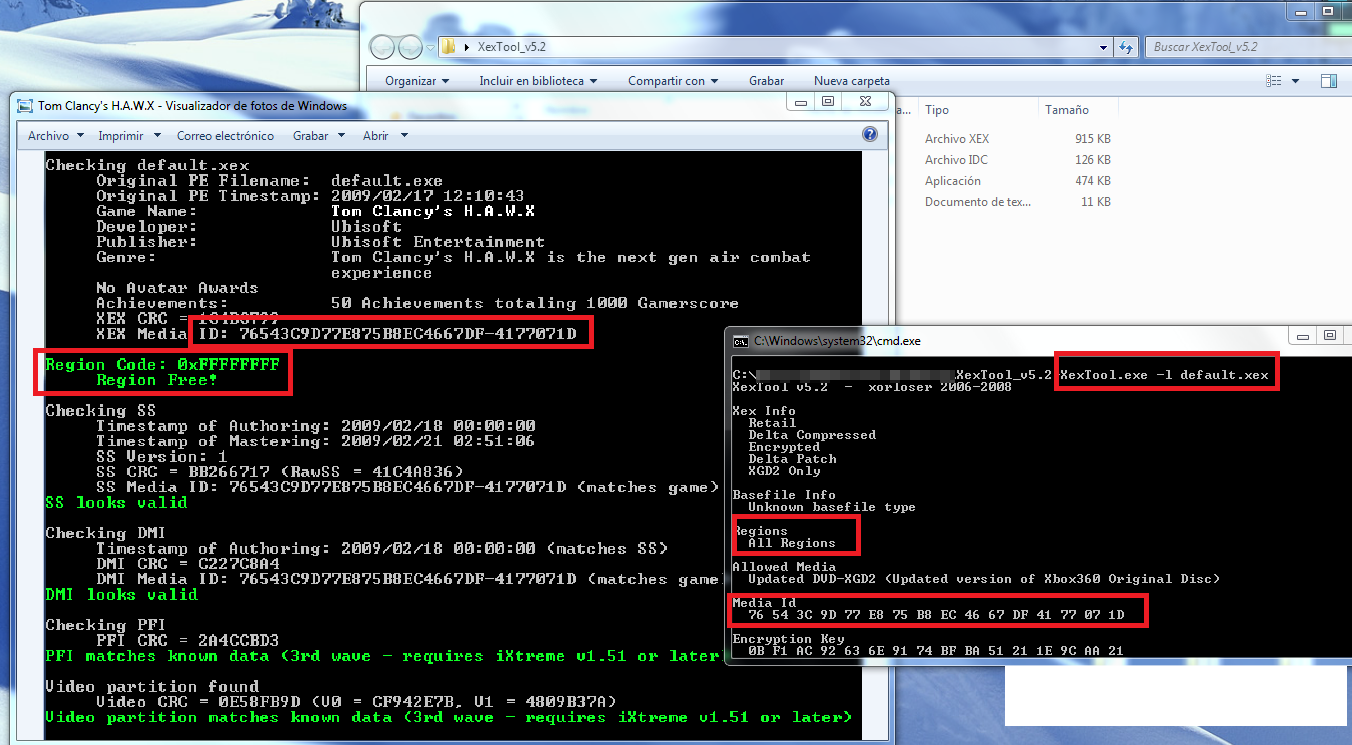Click the 'Allowed Media' heading in cmd
Screen dimensions: 1352x745
click(784, 567)
